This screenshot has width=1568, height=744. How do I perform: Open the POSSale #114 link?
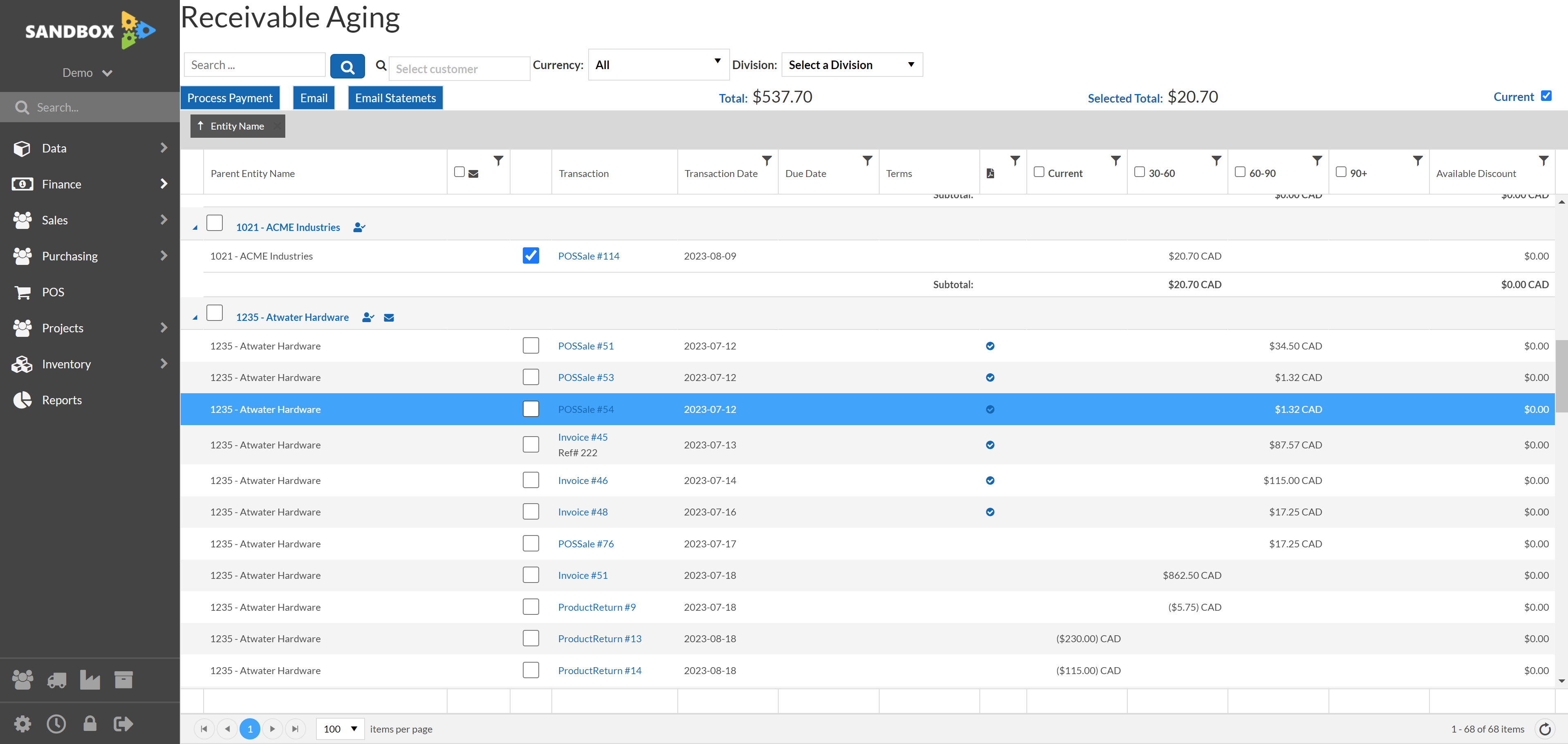pyautogui.click(x=589, y=256)
